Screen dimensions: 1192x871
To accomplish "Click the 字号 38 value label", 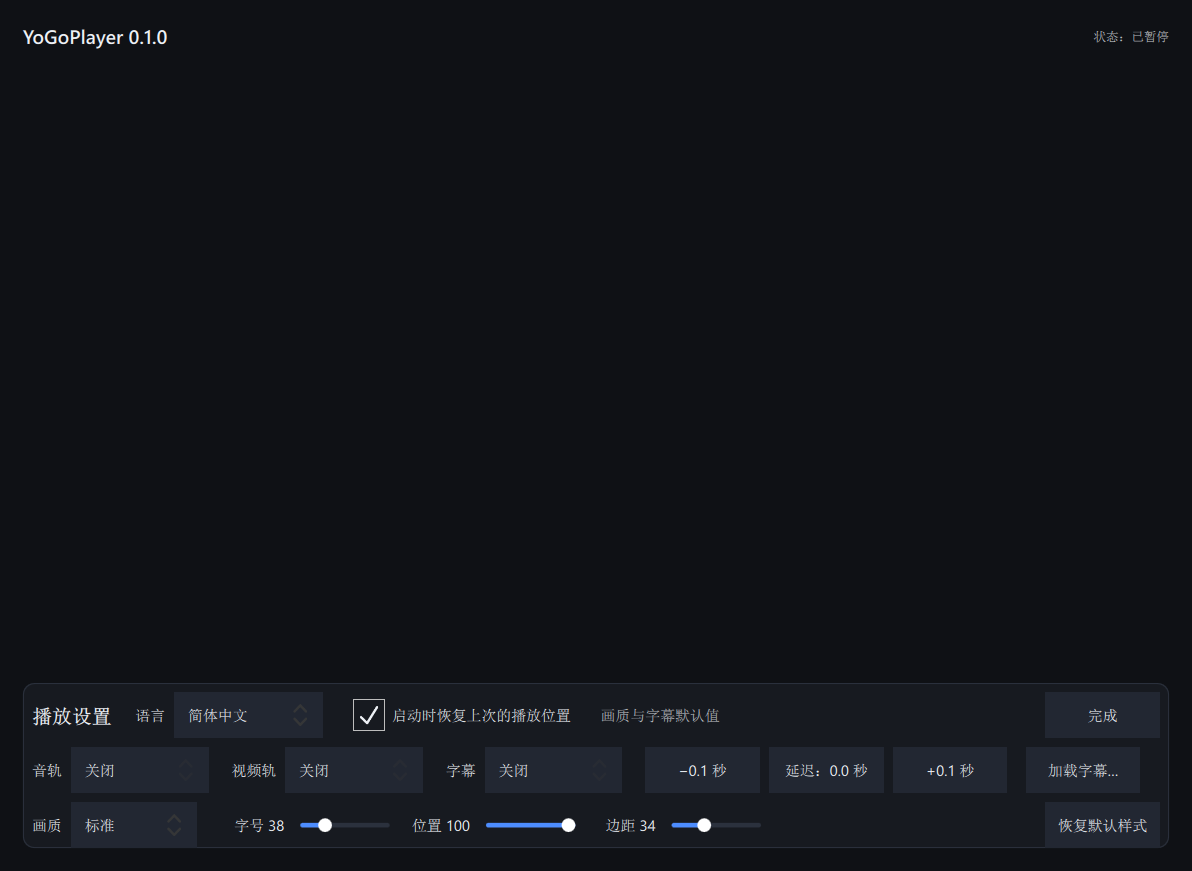I will tap(260, 825).
